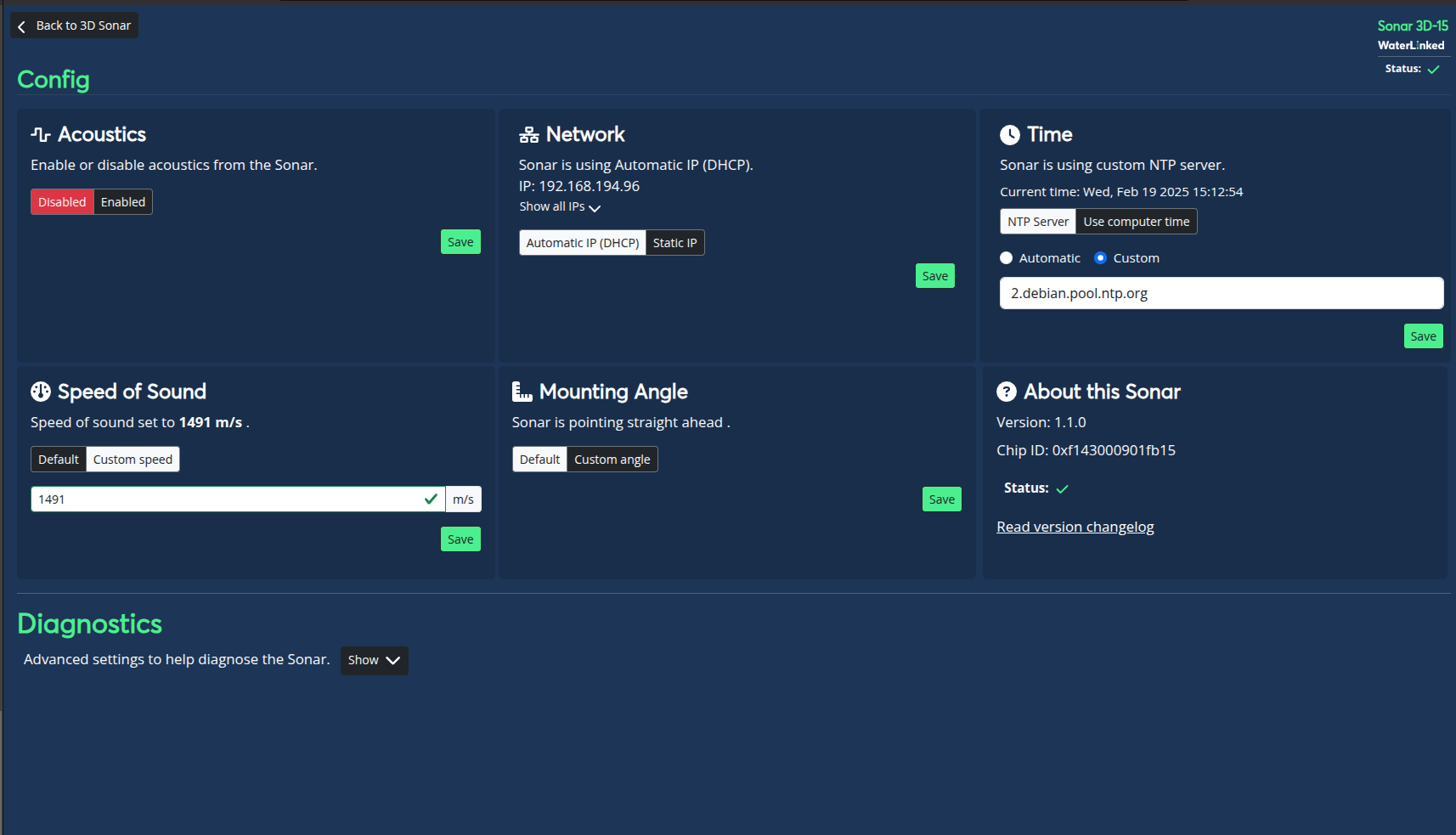Click the Acoustics waveform icon

click(x=41, y=134)
